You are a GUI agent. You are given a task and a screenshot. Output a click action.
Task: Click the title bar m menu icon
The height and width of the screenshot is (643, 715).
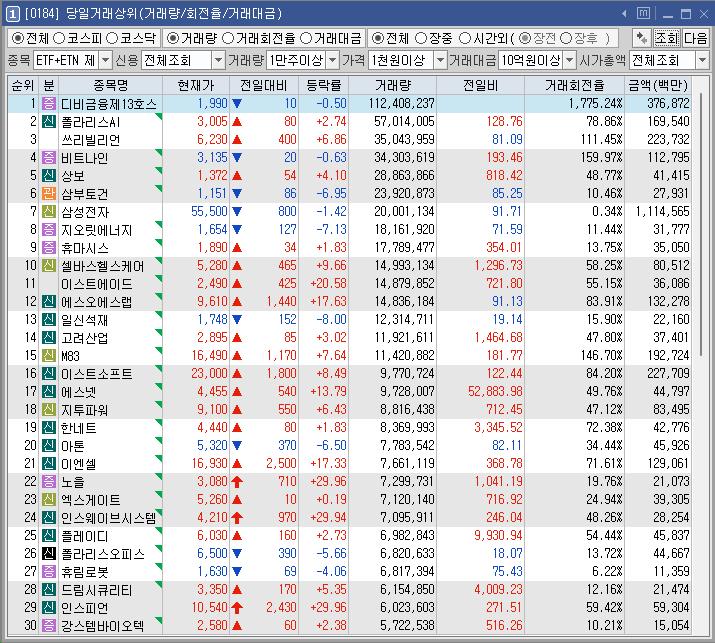tap(643, 14)
